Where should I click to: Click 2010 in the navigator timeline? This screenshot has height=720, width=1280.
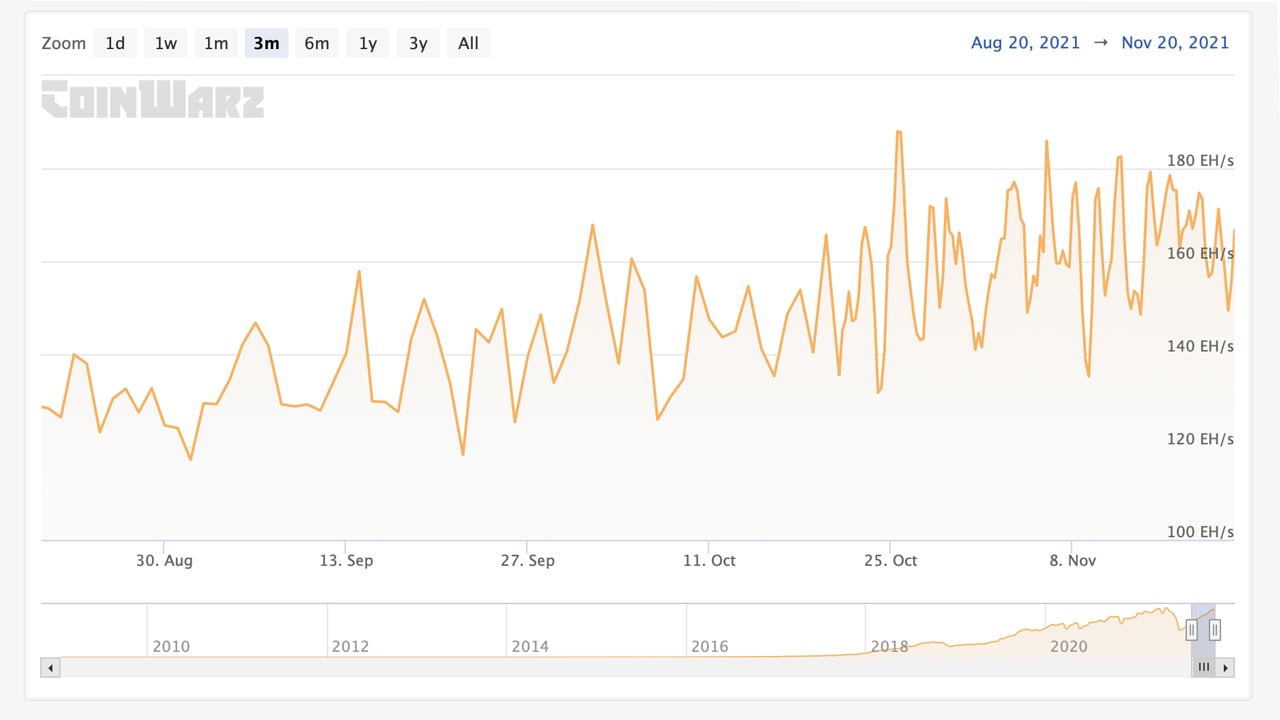point(171,647)
